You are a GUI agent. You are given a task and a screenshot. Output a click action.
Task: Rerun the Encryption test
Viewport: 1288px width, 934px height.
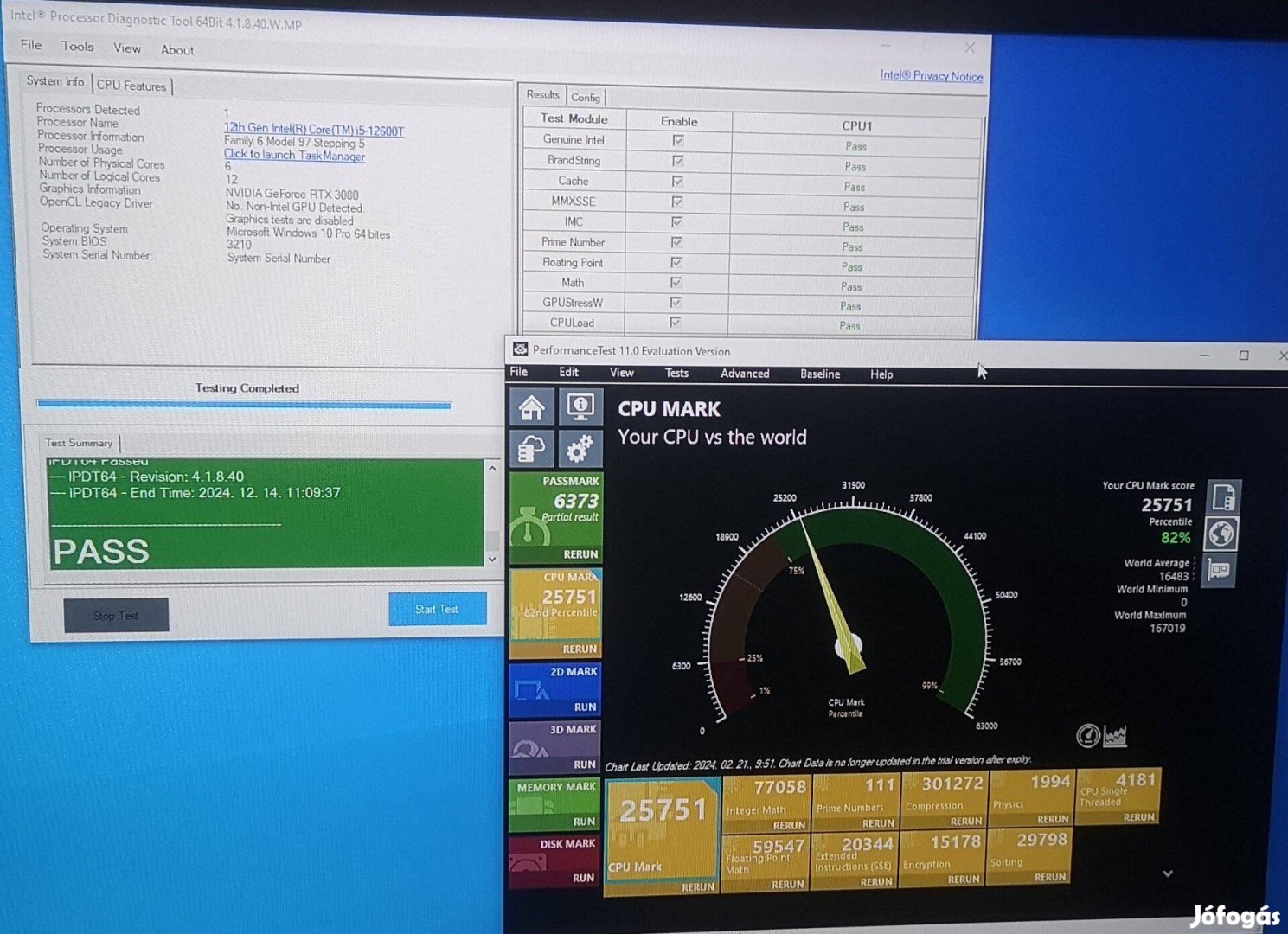(964, 879)
